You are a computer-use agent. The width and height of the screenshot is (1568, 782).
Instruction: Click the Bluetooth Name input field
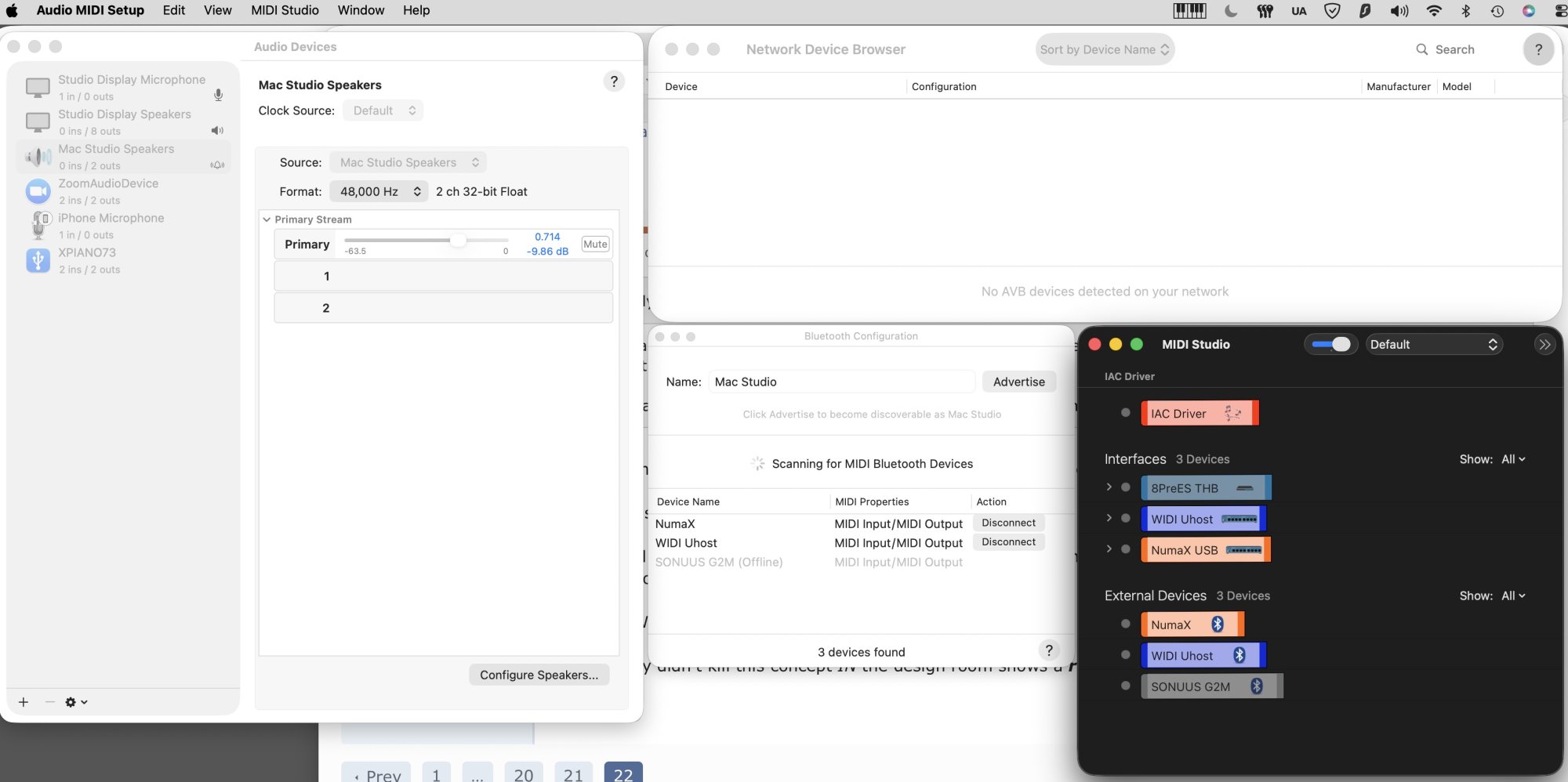click(x=842, y=382)
